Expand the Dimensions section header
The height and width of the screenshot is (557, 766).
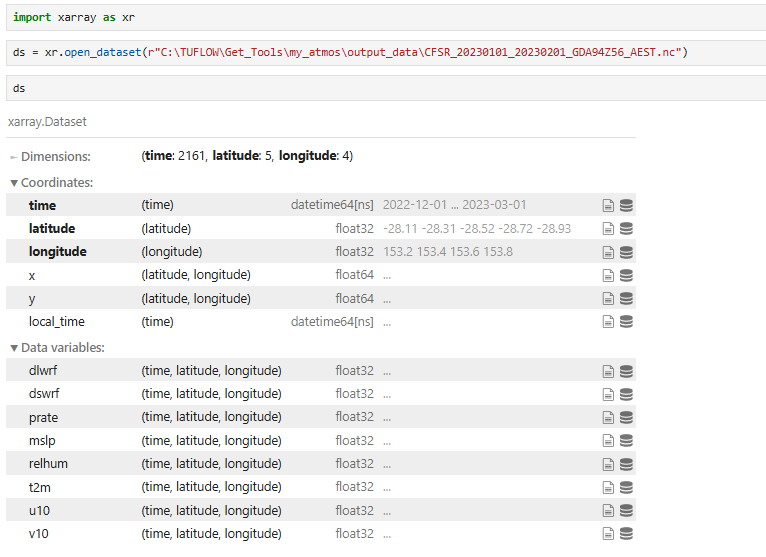coord(50,157)
